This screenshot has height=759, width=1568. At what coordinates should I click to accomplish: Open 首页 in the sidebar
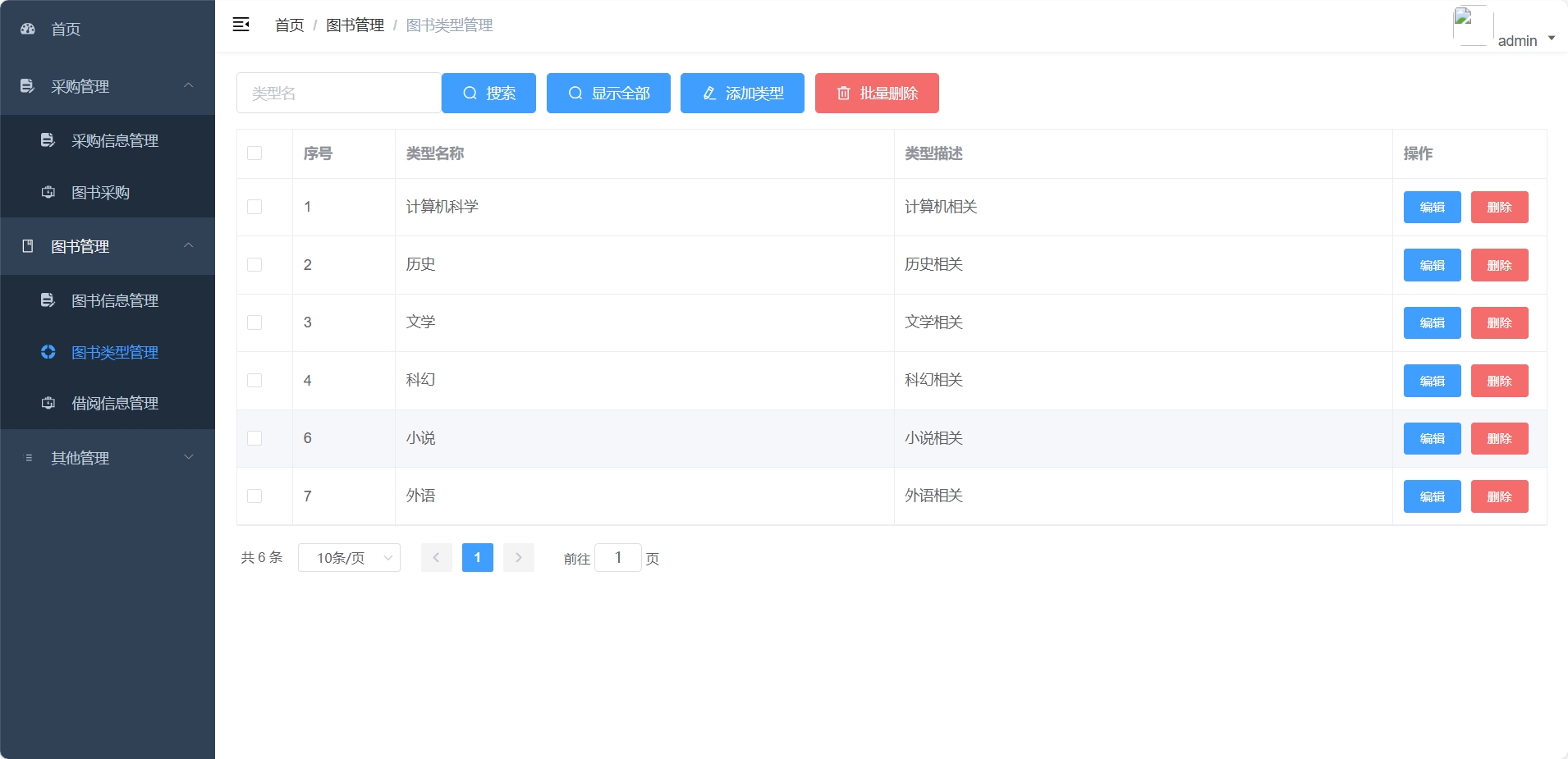(x=108, y=29)
